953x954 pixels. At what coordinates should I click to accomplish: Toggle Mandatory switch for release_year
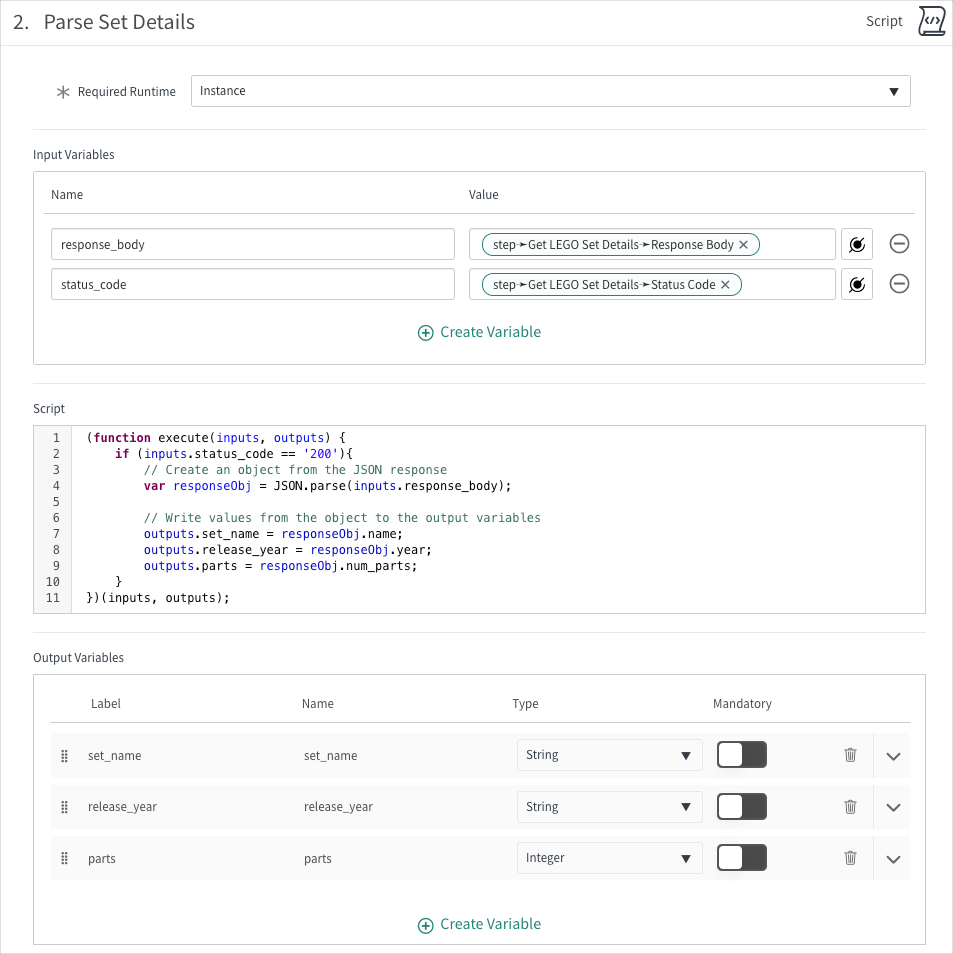tap(741, 807)
